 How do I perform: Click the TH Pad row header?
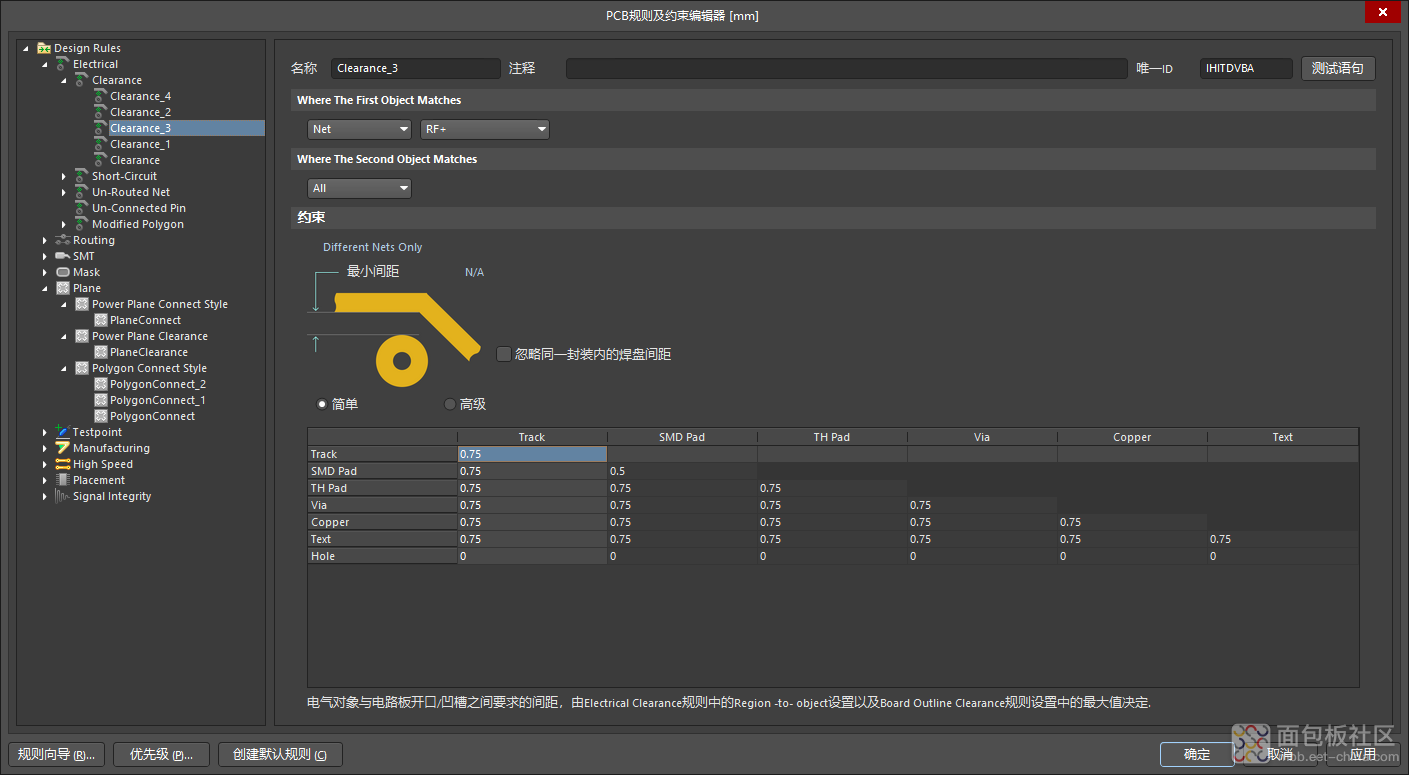tap(382, 488)
